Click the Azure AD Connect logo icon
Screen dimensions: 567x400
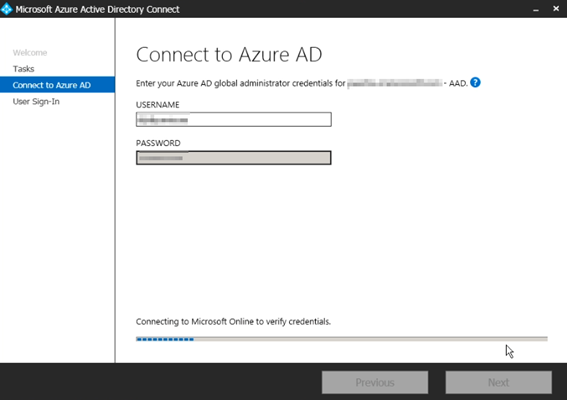point(7,9)
